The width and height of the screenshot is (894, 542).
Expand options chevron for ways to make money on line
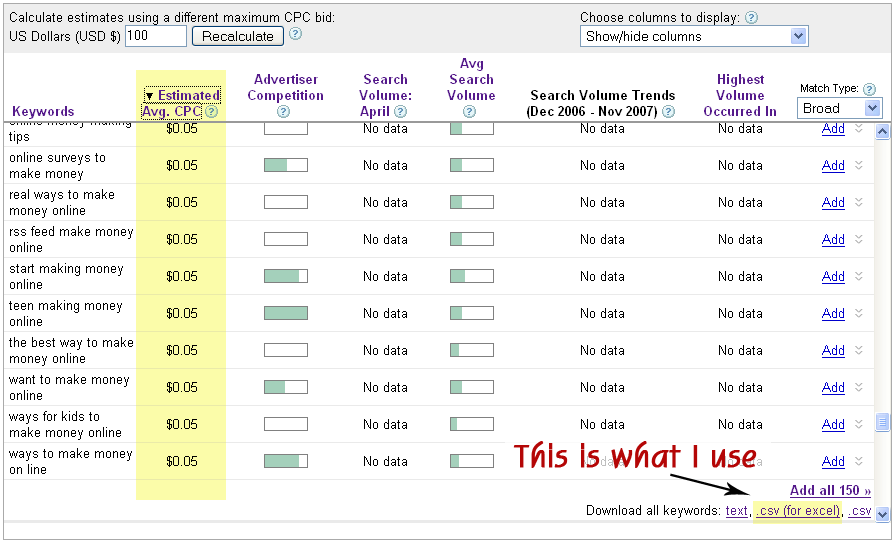pos(859,462)
